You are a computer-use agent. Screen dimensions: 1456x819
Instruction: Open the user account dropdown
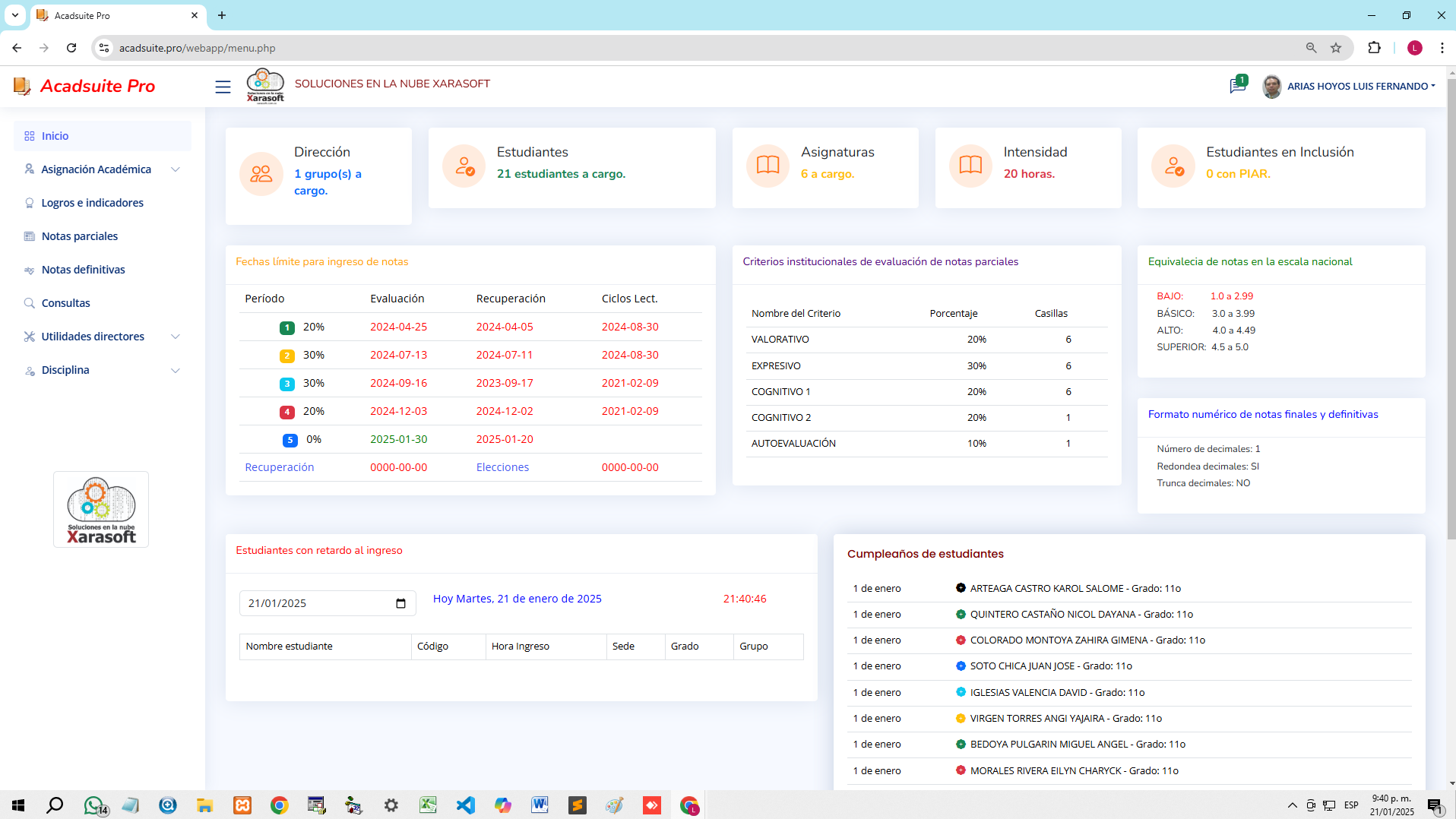[x=1359, y=86]
